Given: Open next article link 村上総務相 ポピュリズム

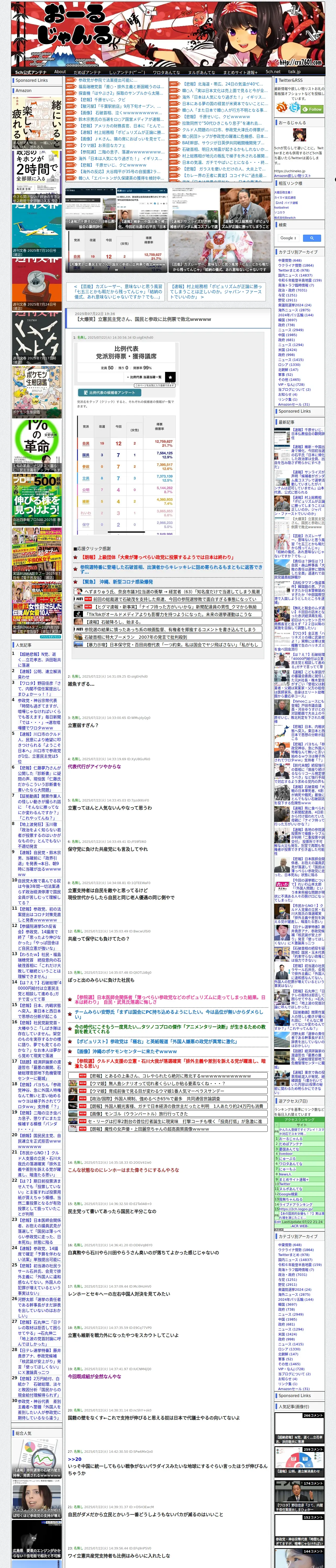Looking at the screenshot, I should click(216, 292).
